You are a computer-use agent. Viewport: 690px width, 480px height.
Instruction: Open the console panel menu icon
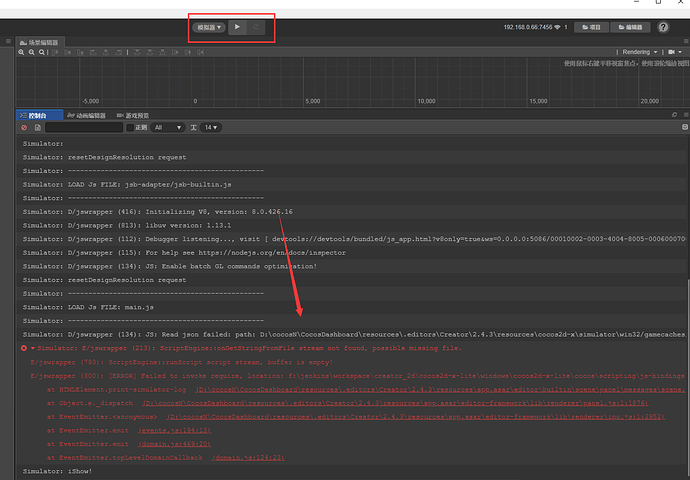tap(686, 115)
